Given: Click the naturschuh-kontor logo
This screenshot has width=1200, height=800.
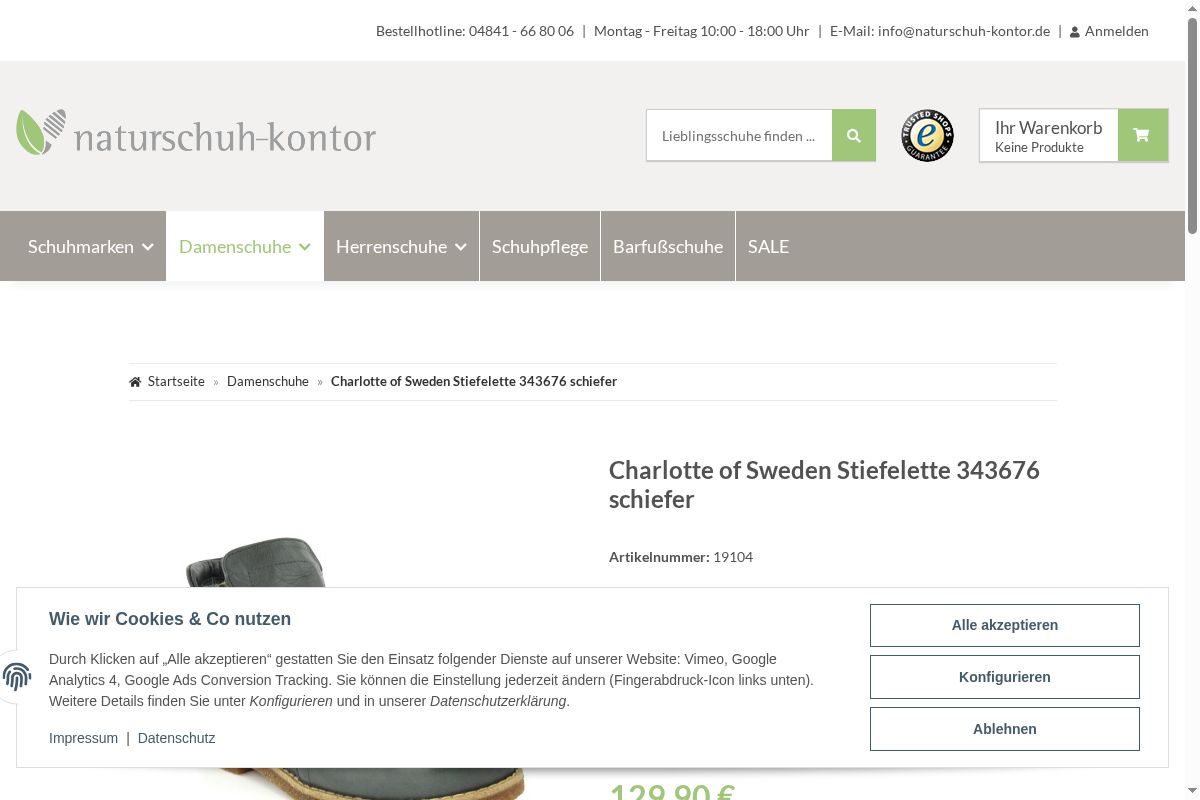Looking at the screenshot, I should 196,134.
